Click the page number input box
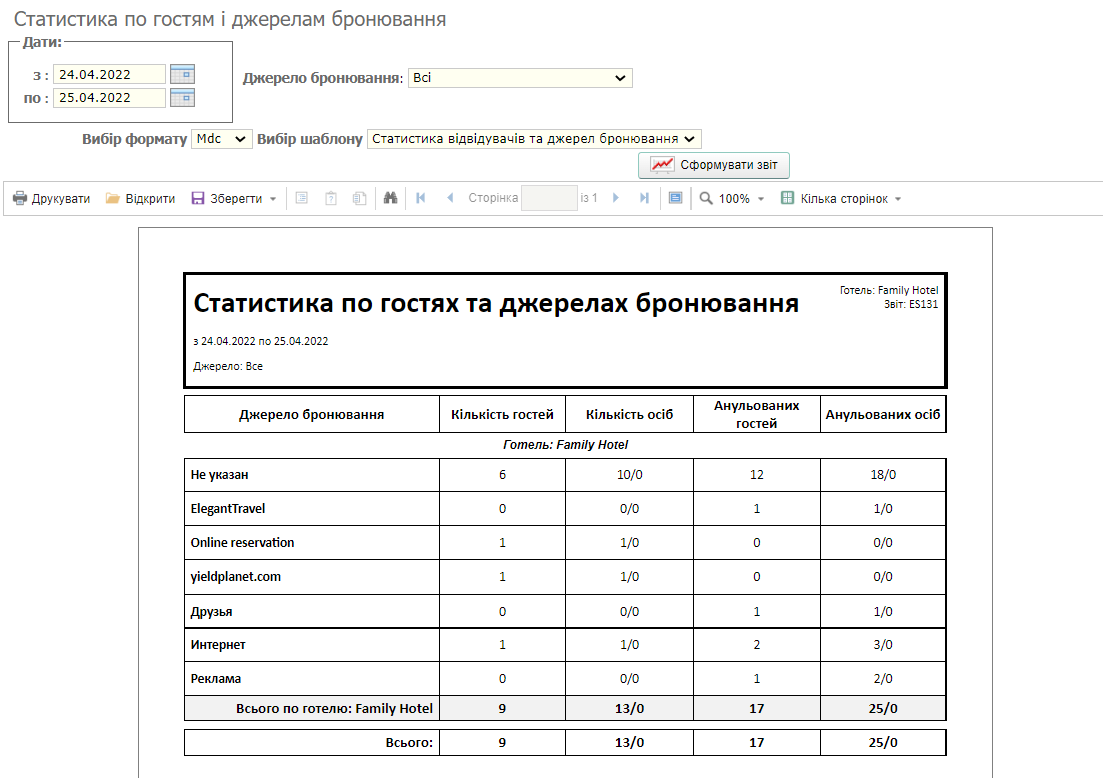Image resolution: width=1103 pixels, height=778 pixels. (x=549, y=198)
